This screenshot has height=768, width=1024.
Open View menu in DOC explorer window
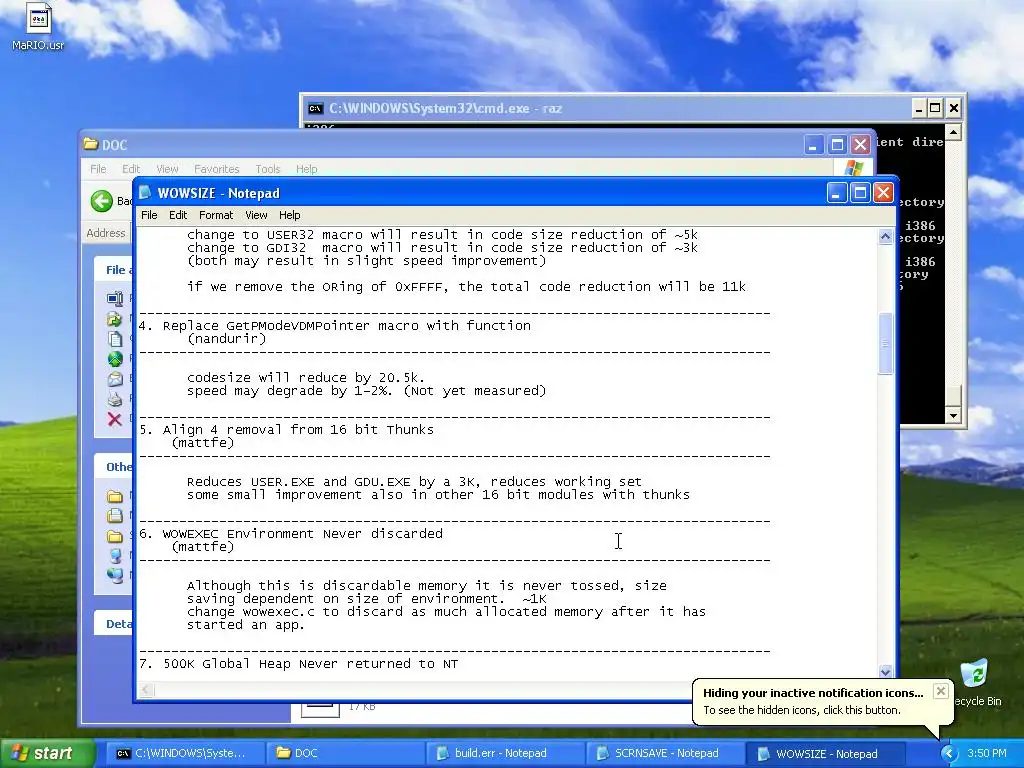pyautogui.click(x=167, y=169)
